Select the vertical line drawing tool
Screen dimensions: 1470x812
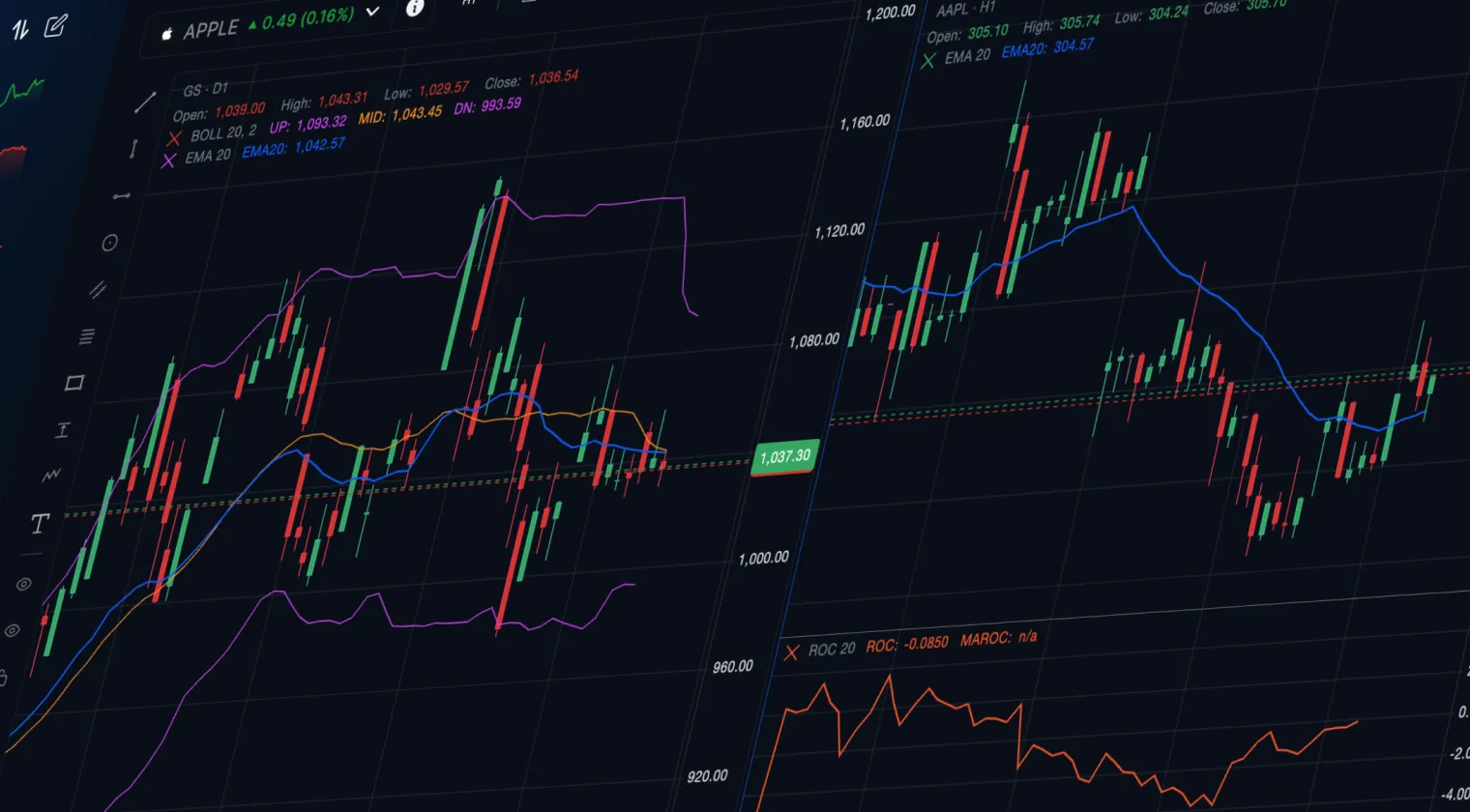tap(133, 149)
